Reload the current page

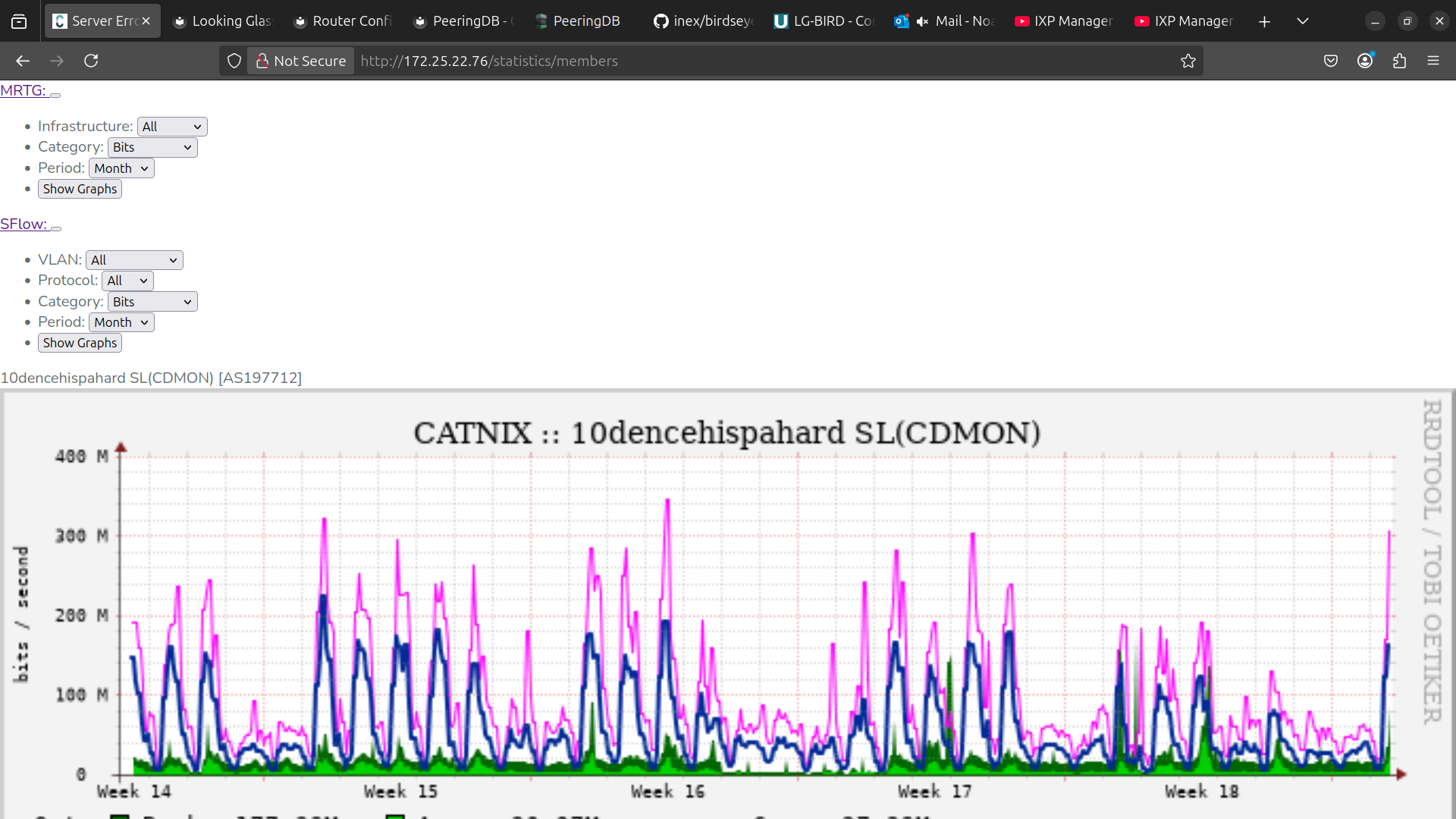91,61
